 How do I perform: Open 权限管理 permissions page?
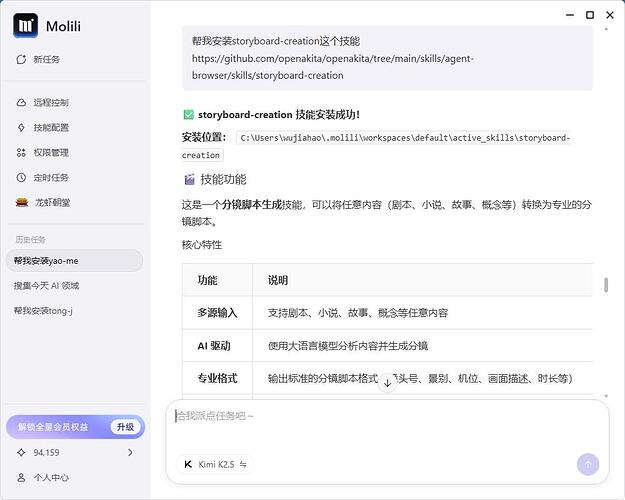(43, 152)
